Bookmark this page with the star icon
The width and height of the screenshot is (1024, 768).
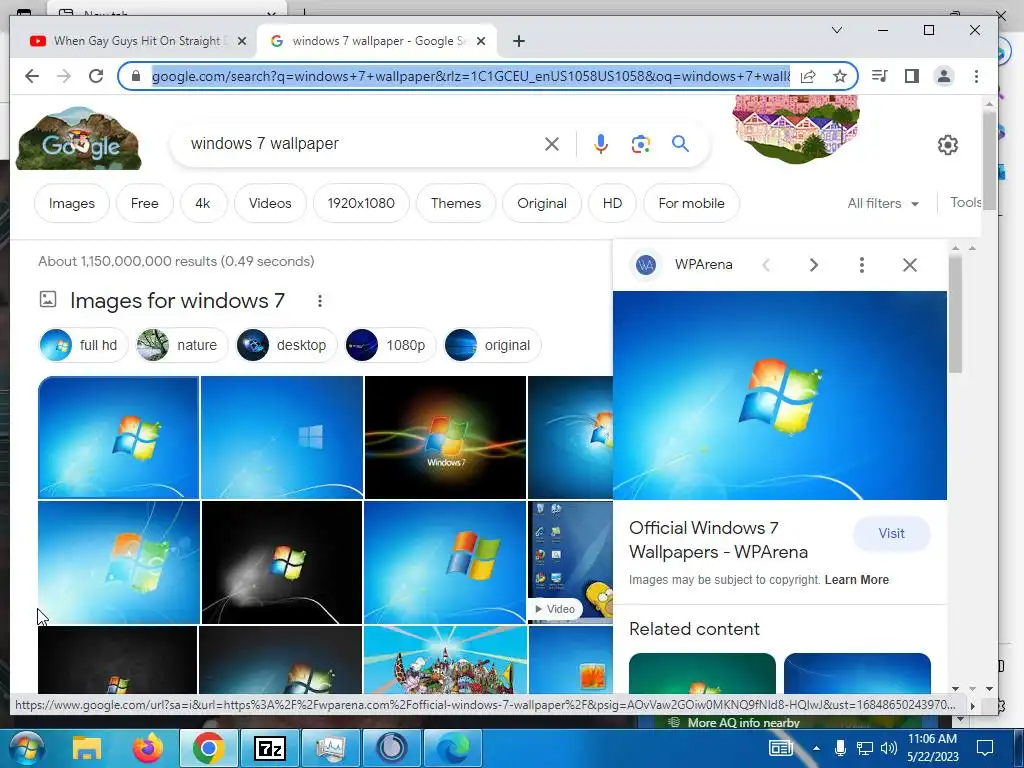840,76
